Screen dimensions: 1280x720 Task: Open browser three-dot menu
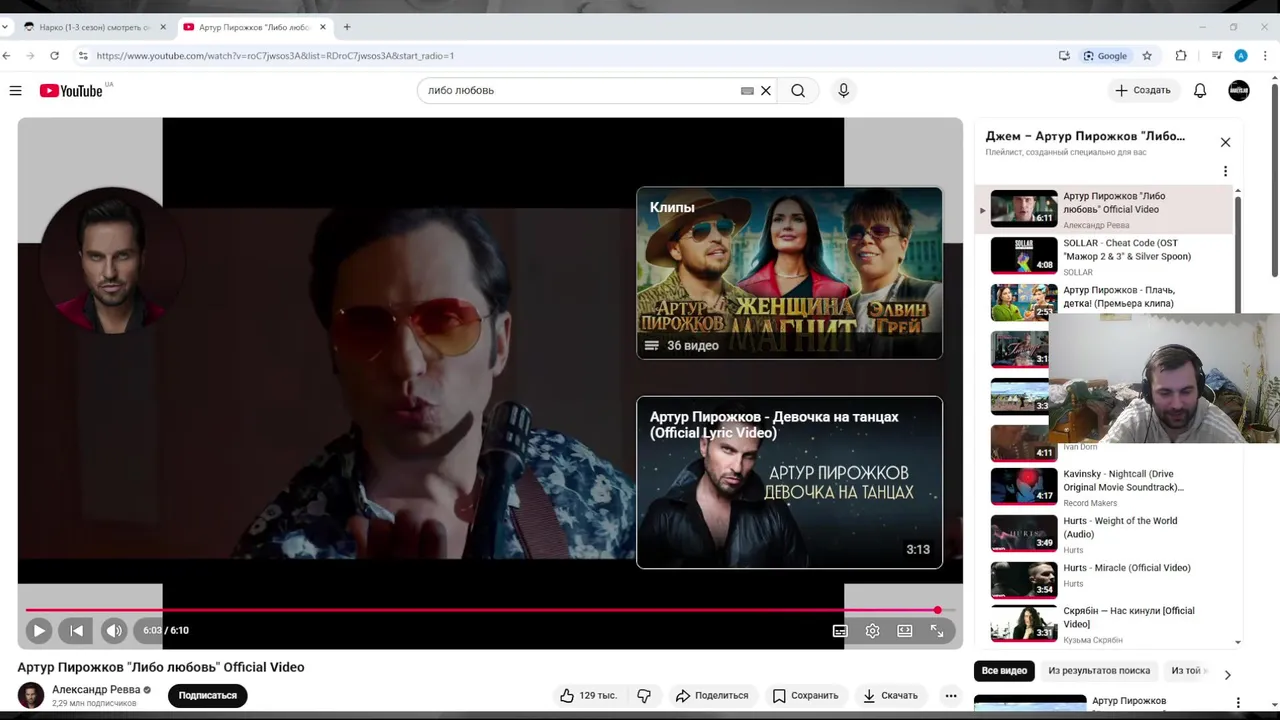pos(1266,56)
